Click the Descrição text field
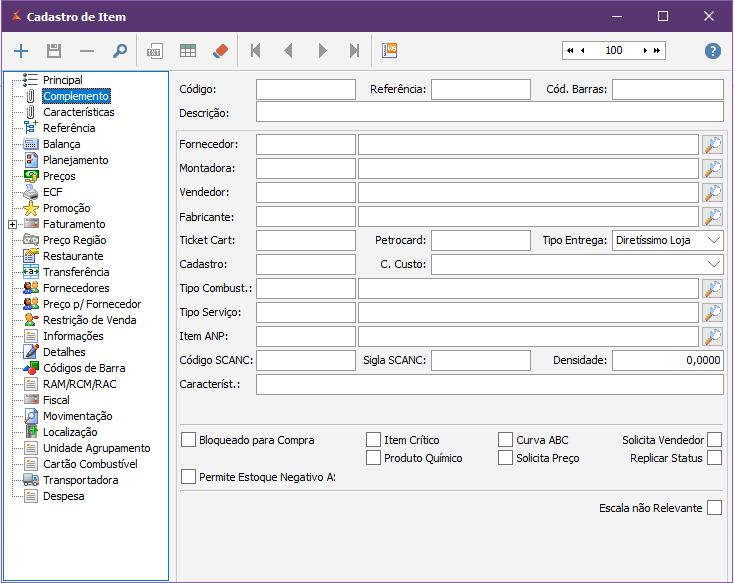The height and width of the screenshot is (583, 734). [489, 113]
